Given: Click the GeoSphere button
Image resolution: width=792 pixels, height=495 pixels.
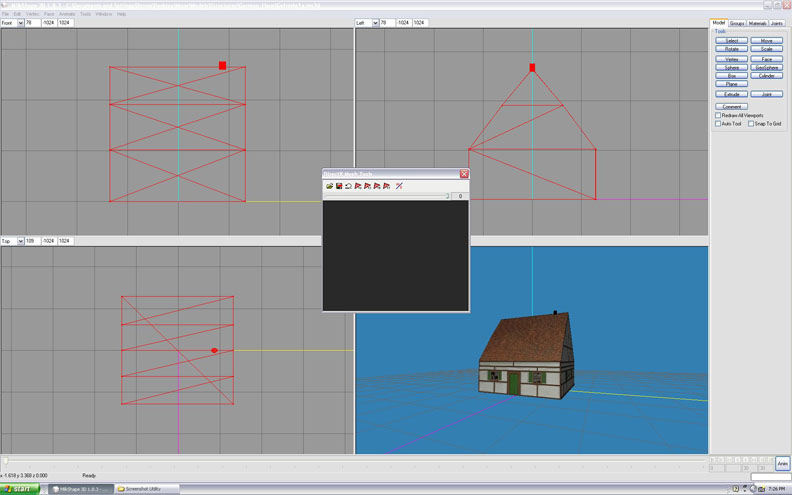Looking at the screenshot, I should (766, 67).
